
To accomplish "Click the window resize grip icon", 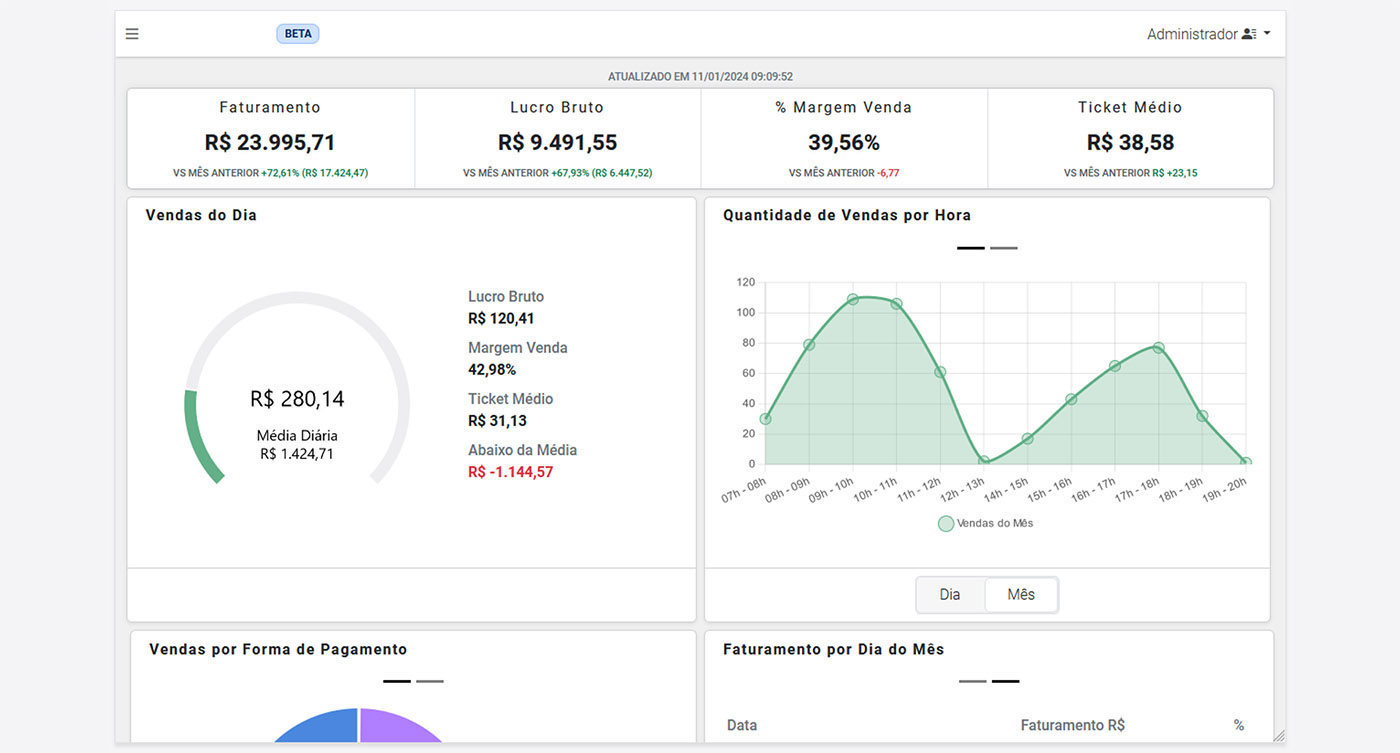I will 1279,735.
